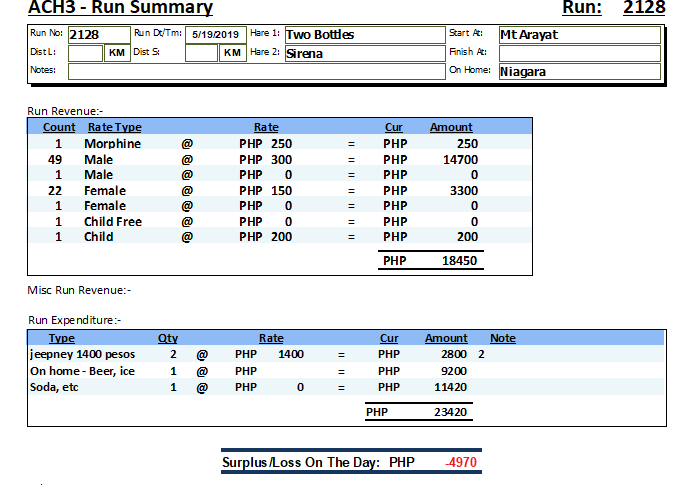The height and width of the screenshot is (485, 700).
Task: Click the Morphine row rate type cell
Action: click(112, 144)
